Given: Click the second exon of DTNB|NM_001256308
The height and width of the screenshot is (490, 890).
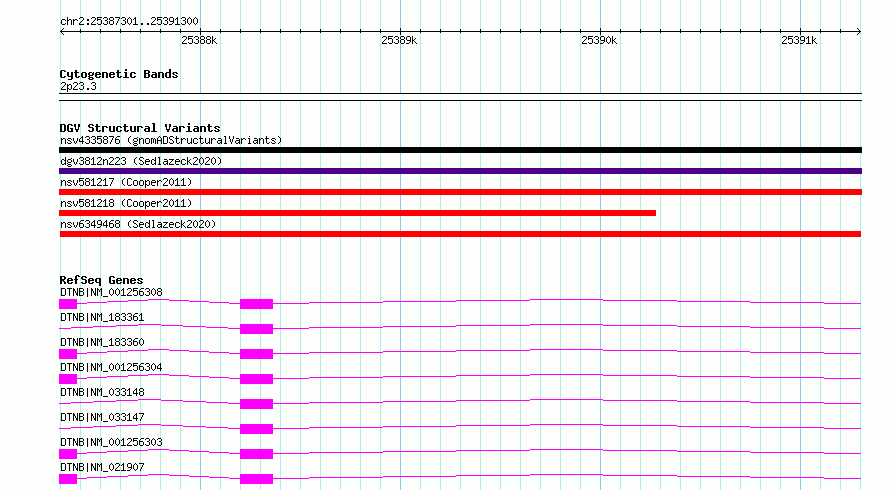Looking at the screenshot, I should (x=257, y=304).
